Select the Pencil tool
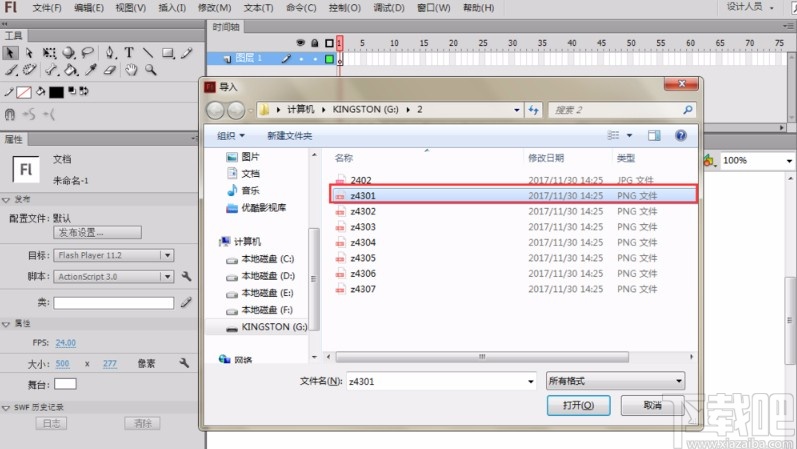 tap(187, 52)
